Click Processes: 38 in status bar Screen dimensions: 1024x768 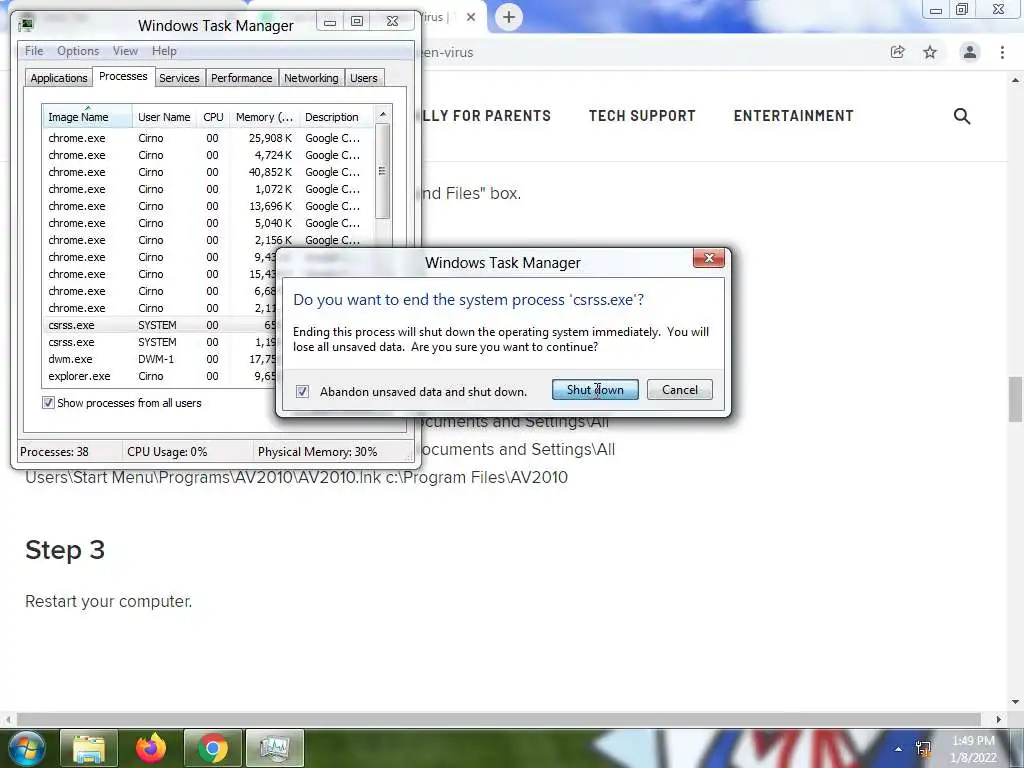pyautogui.click(x=54, y=452)
